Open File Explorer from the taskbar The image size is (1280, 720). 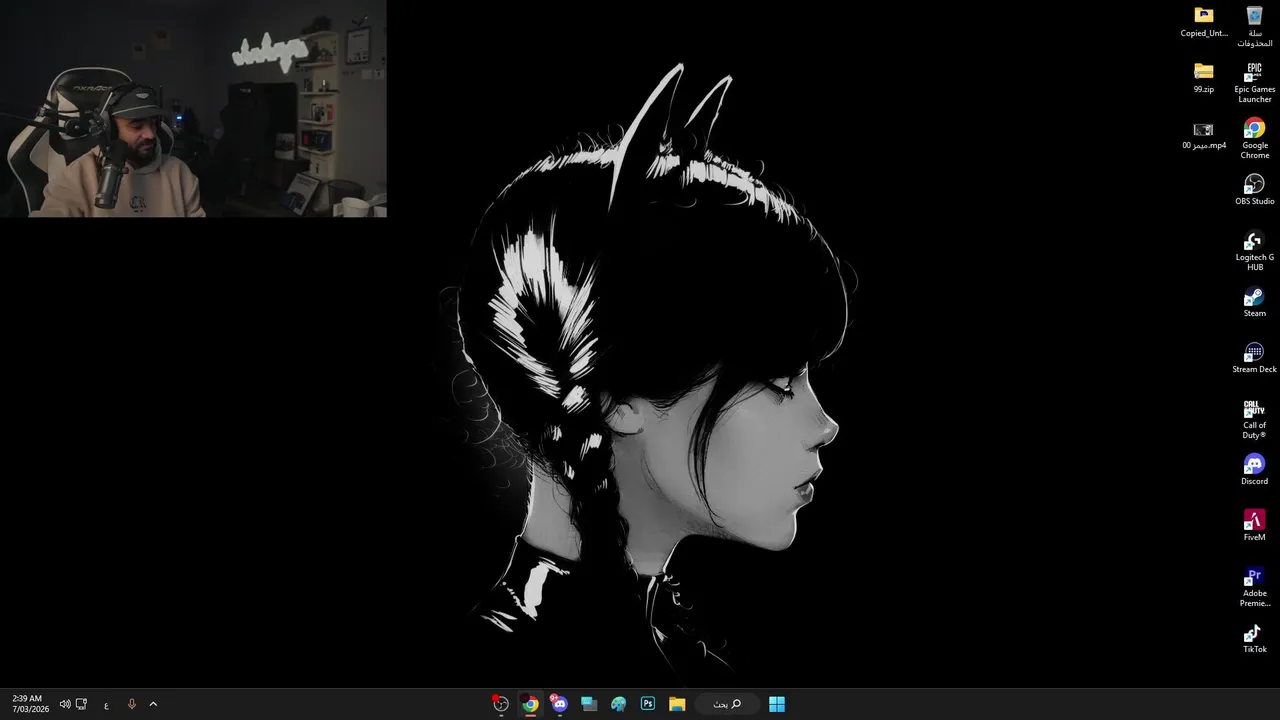tap(677, 704)
